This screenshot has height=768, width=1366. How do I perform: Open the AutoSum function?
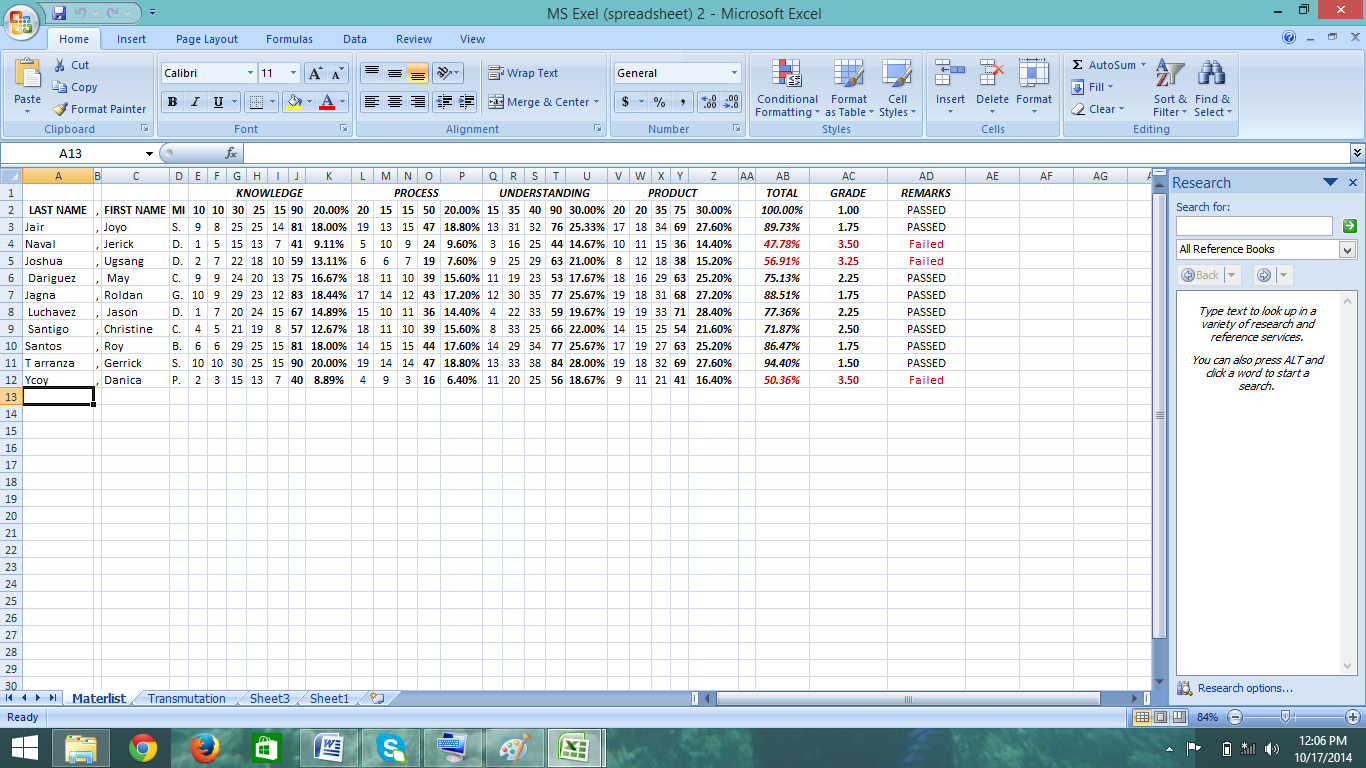(1102, 63)
